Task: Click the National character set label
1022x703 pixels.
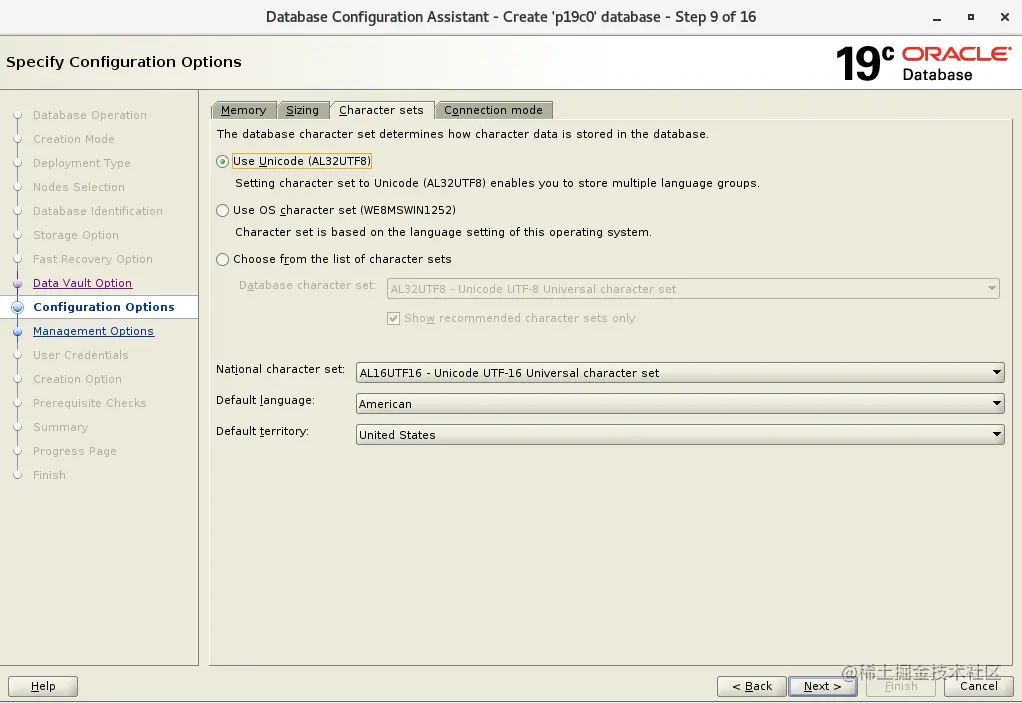Action: point(280,369)
